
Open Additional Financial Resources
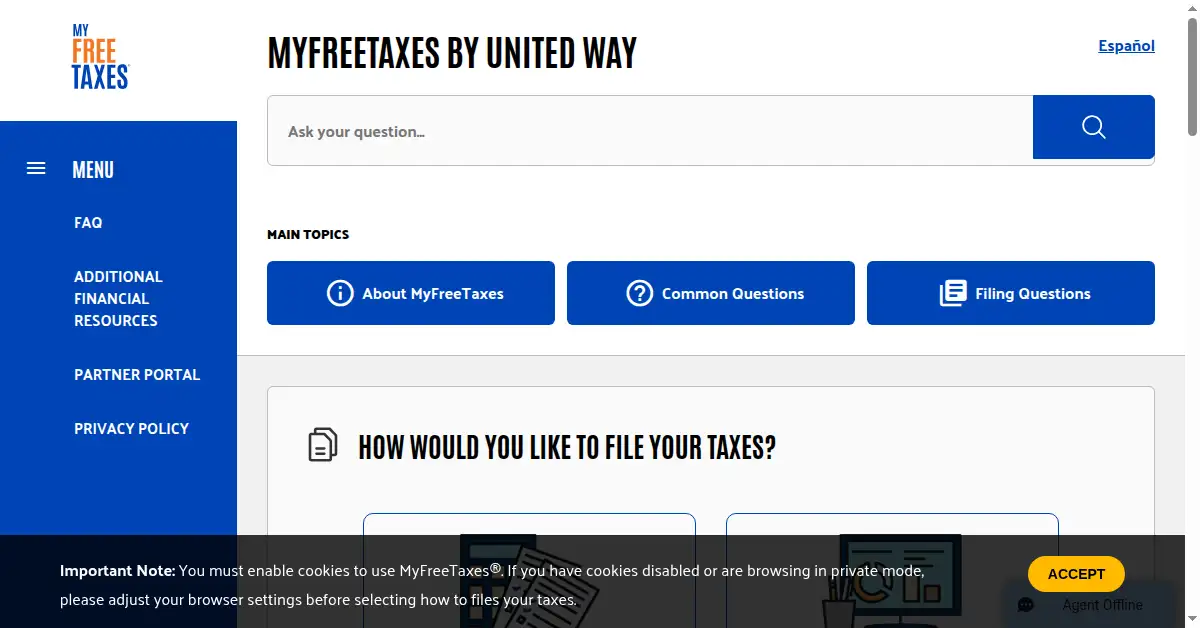[118, 298]
